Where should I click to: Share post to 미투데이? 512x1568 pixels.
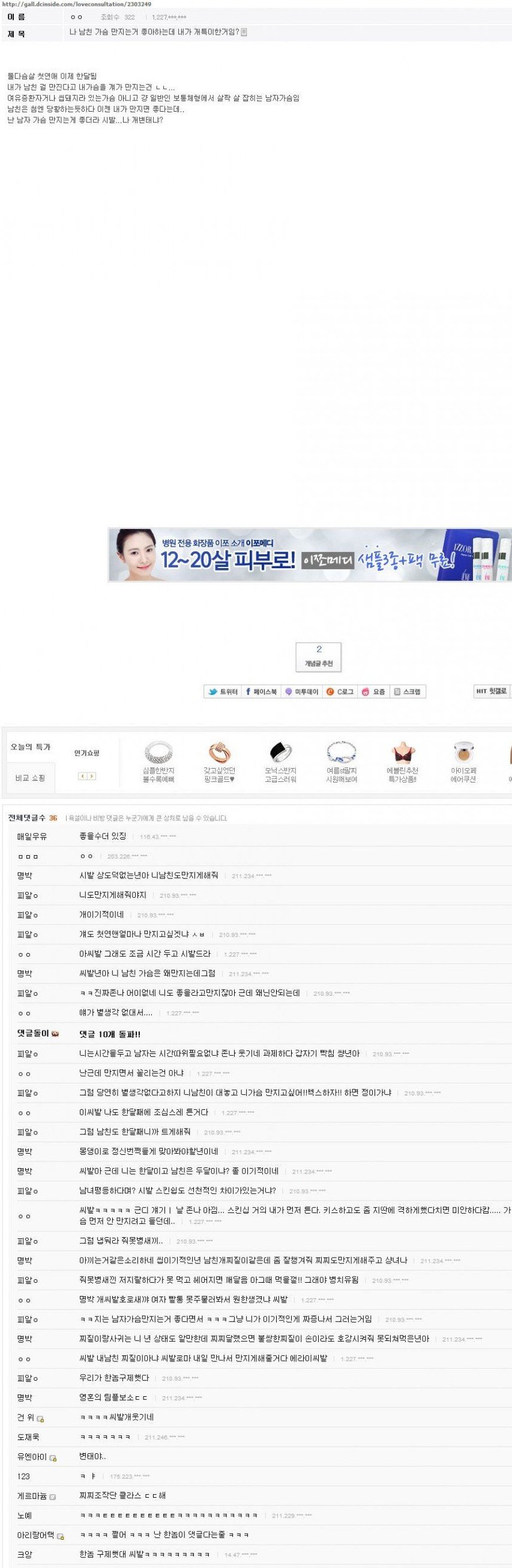click(301, 691)
